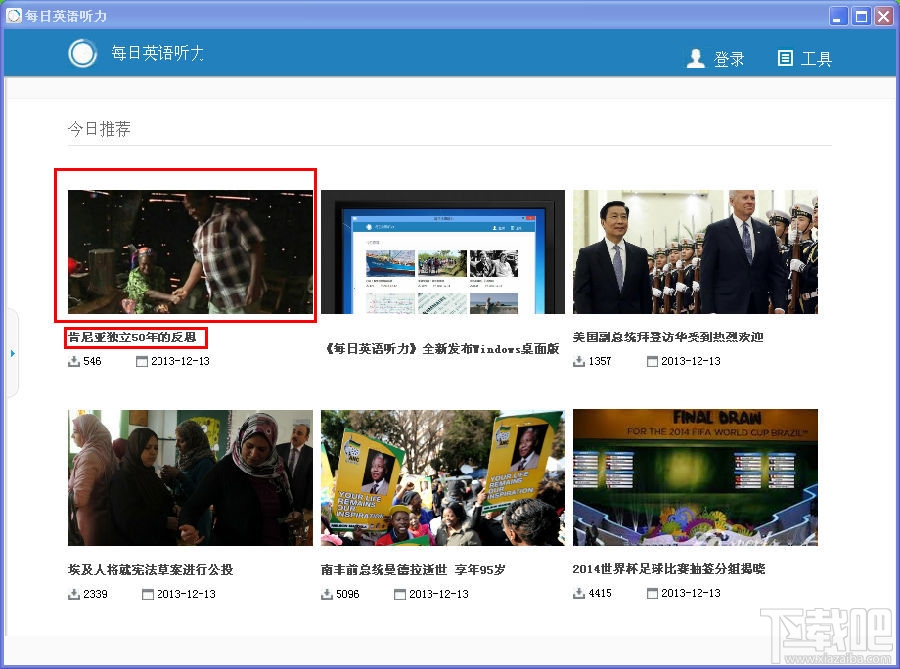
Task: Click the 今日推荐 section heading
Action: coord(99,129)
